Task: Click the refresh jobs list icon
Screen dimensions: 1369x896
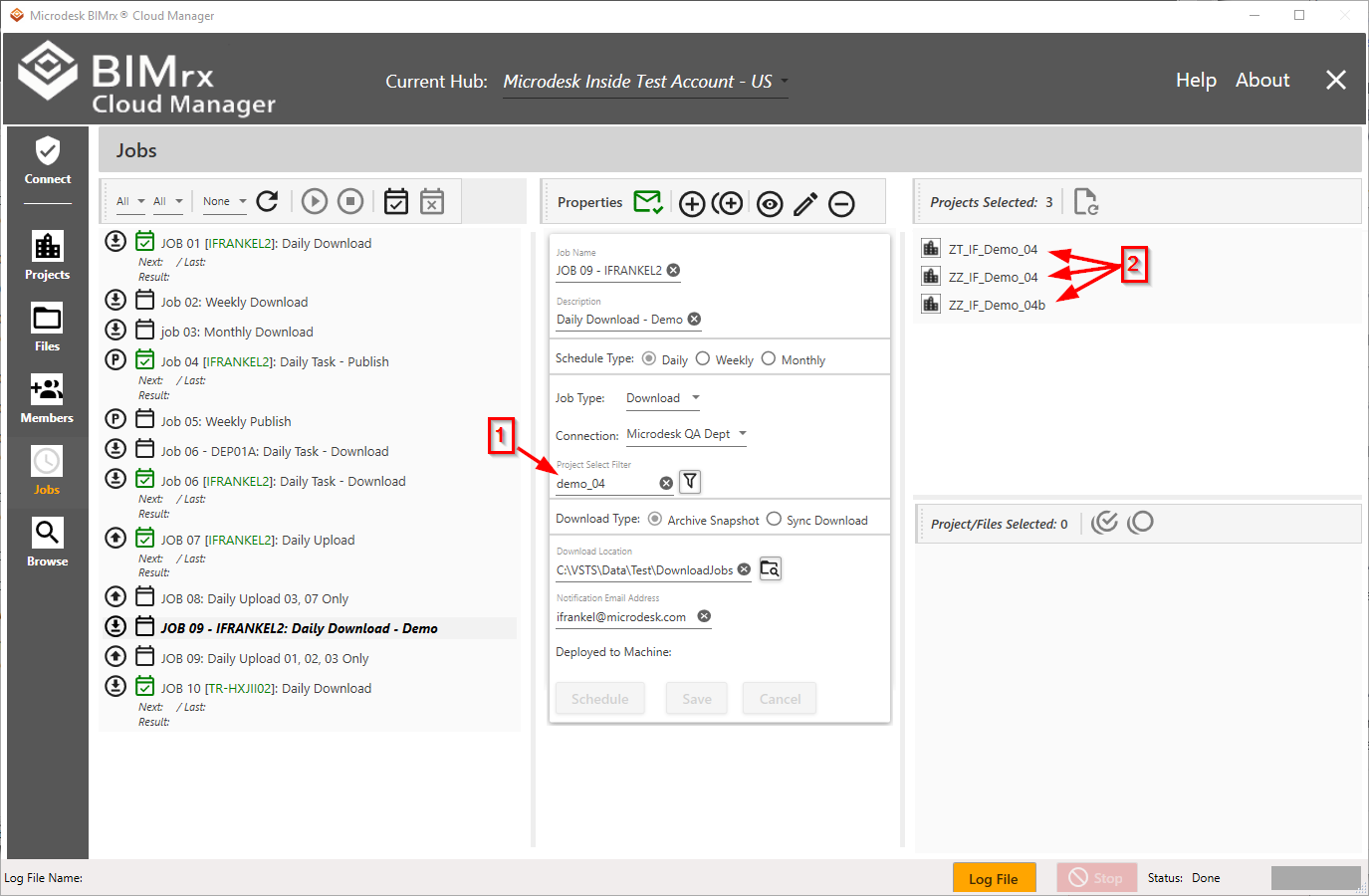Action: [267, 202]
